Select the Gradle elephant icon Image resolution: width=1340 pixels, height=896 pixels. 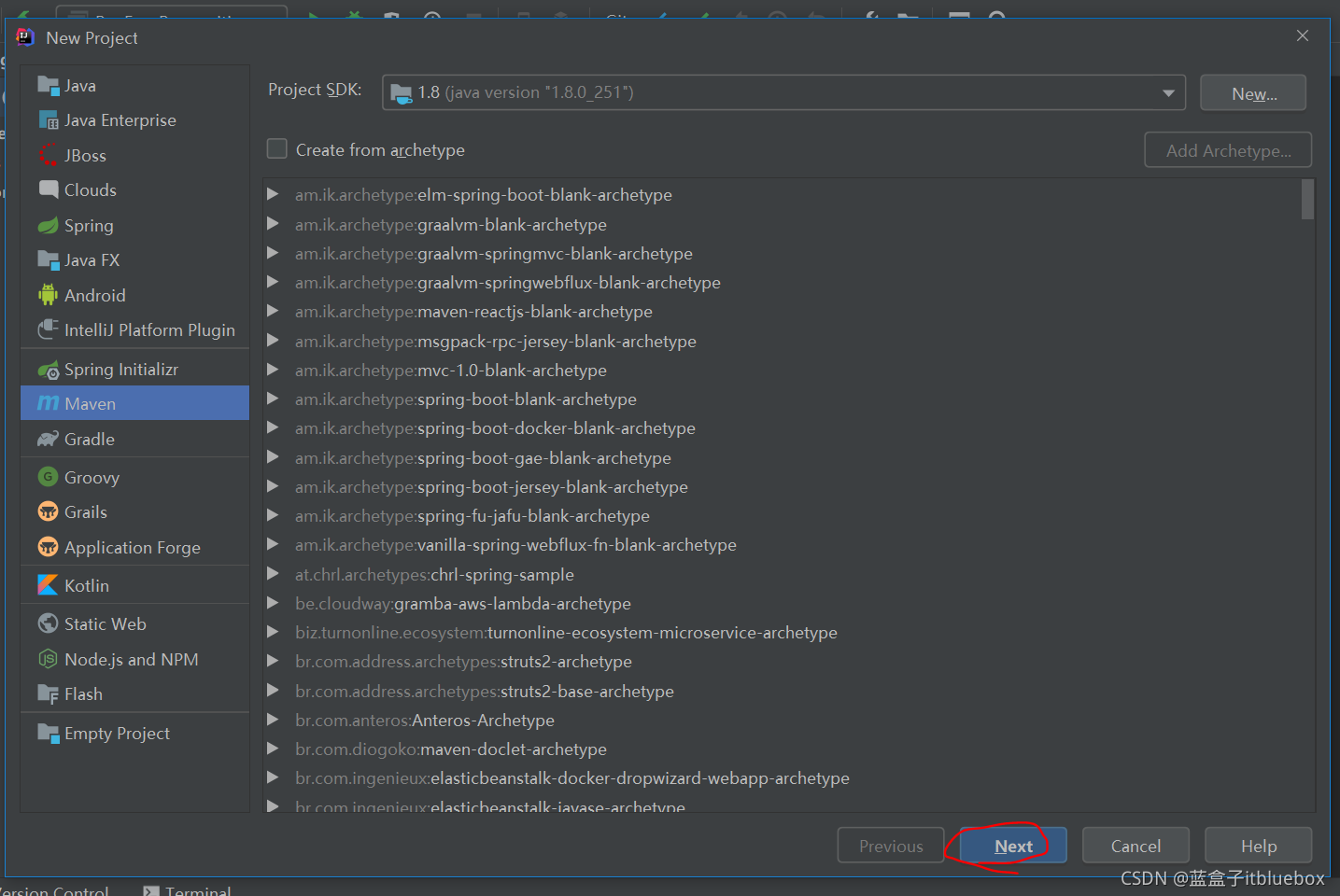(48, 439)
